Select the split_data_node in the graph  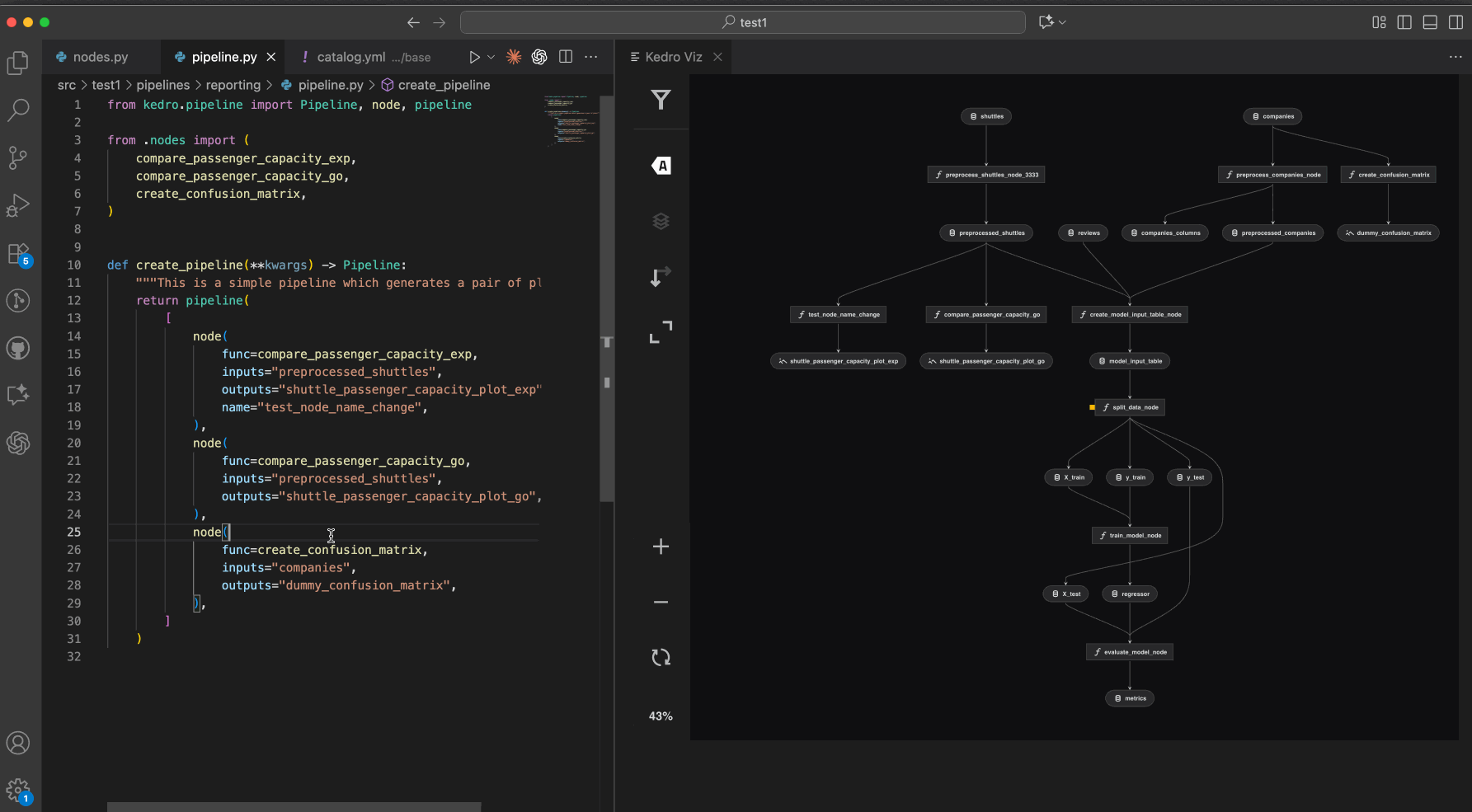tap(1131, 406)
